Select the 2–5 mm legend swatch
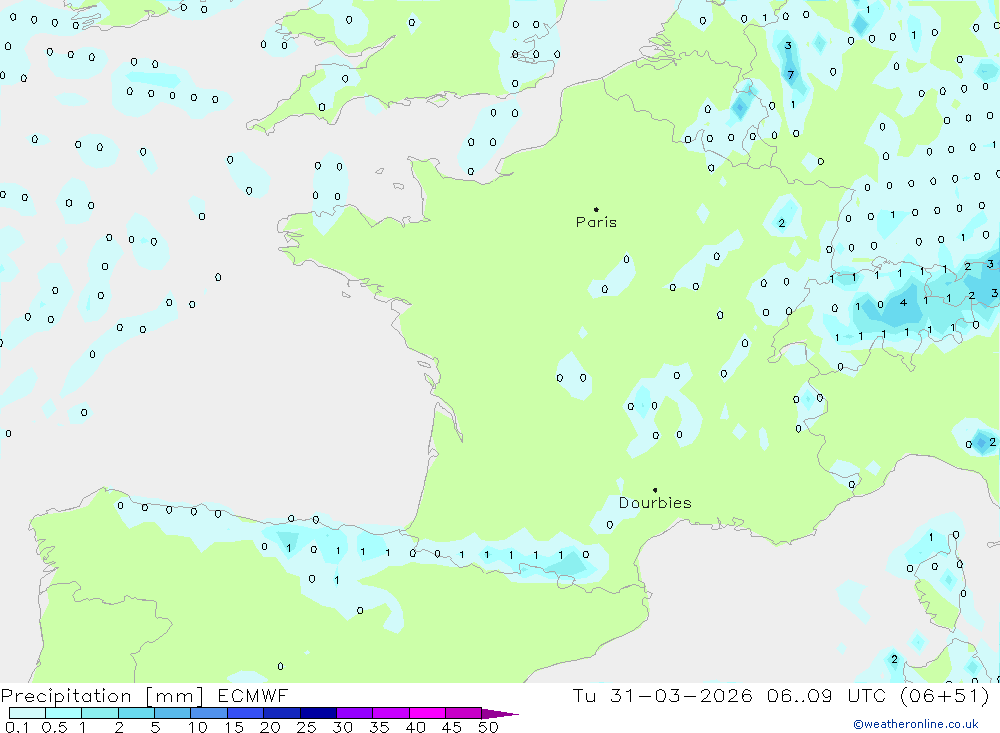Image resolution: width=1000 pixels, height=733 pixels. [136, 713]
